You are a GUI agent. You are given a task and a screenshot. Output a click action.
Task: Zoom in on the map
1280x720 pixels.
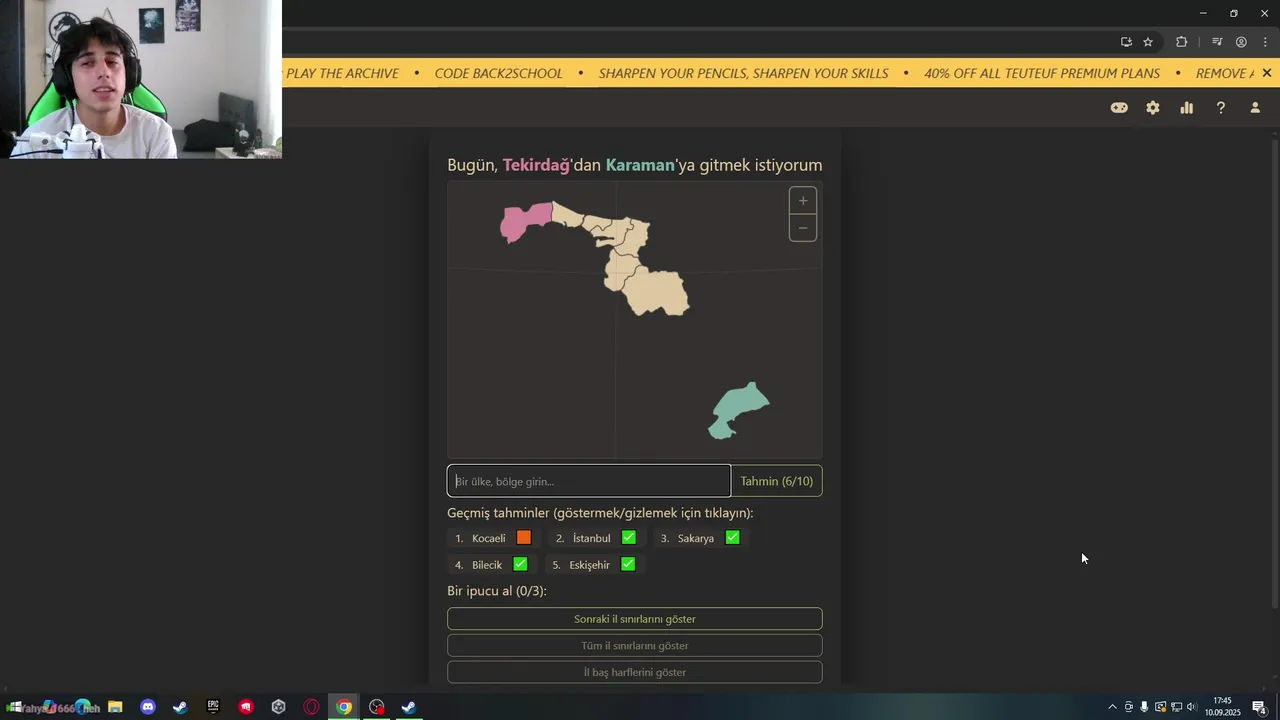(x=803, y=201)
